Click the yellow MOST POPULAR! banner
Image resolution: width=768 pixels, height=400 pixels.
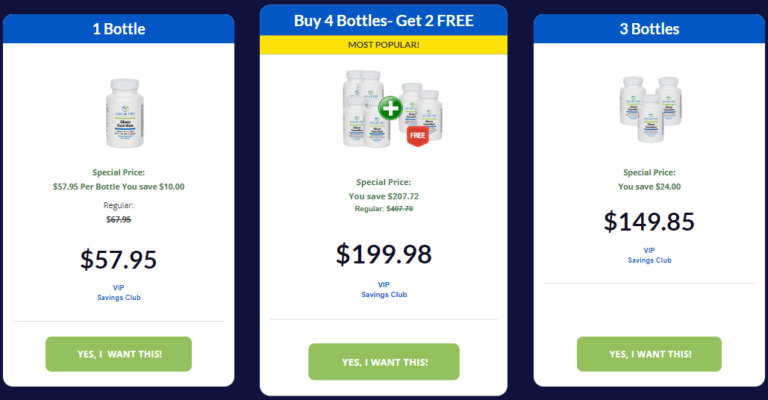click(x=384, y=44)
